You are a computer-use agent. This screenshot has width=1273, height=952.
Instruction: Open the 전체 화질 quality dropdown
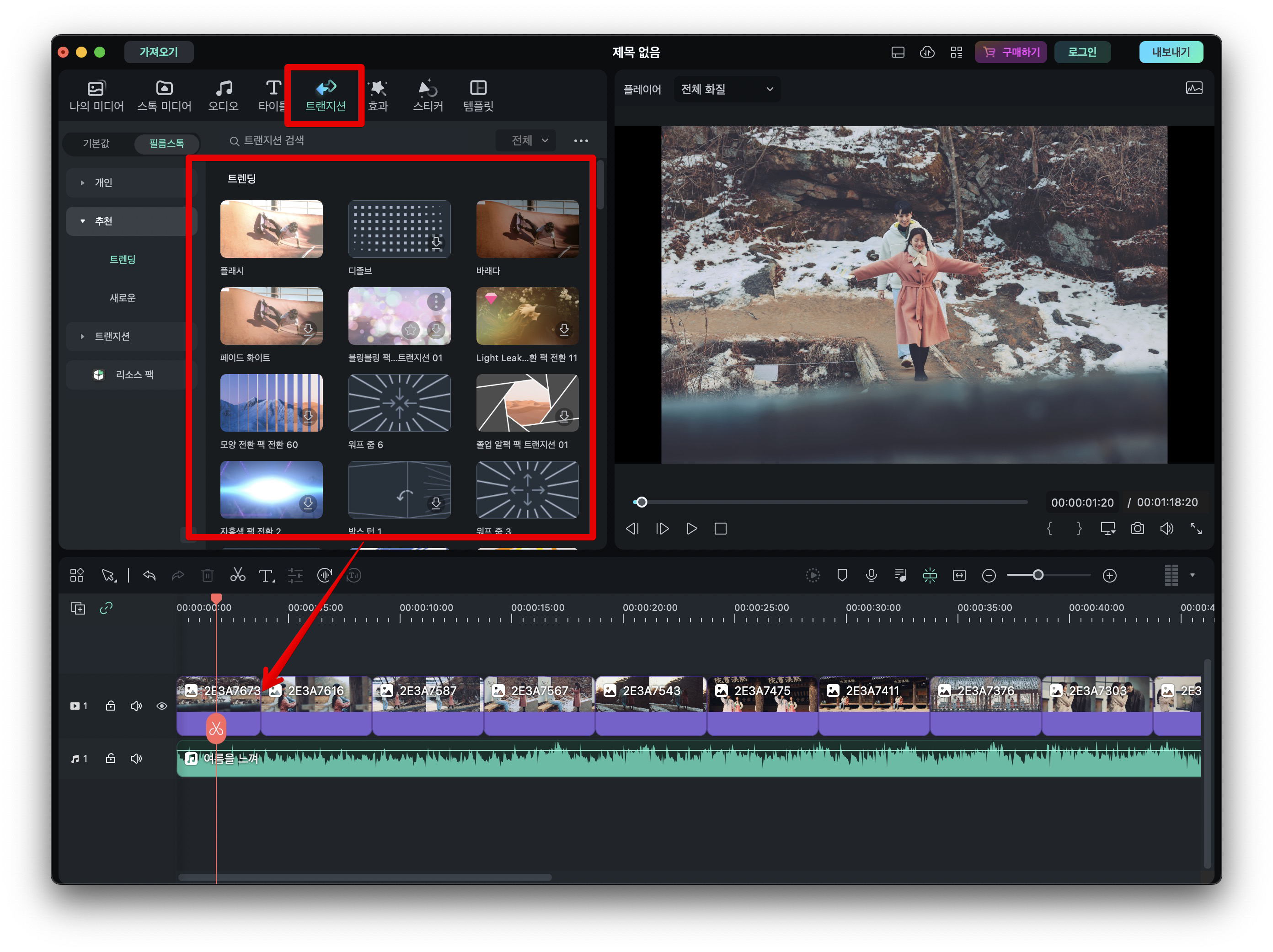coord(726,89)
